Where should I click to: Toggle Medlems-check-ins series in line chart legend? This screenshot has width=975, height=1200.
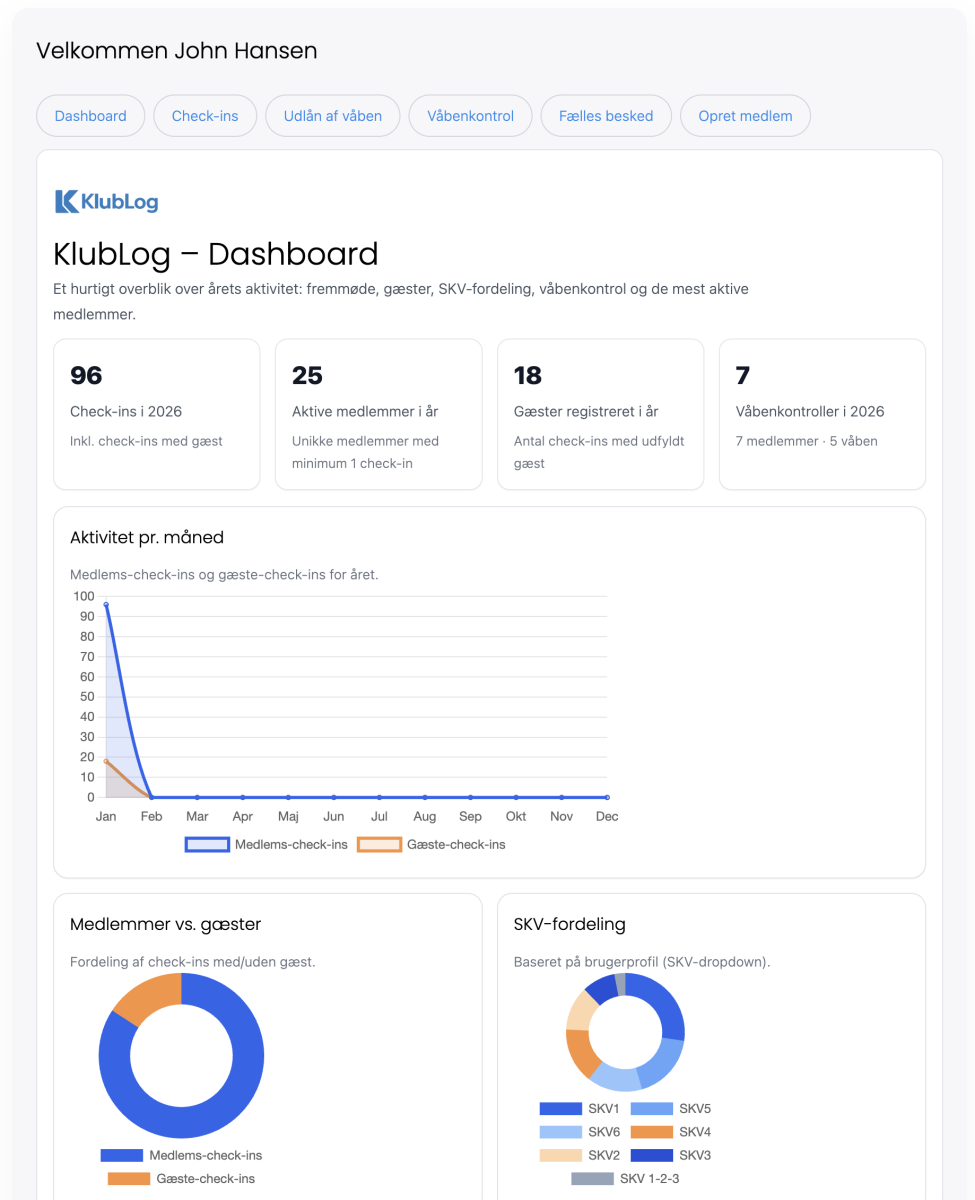point(267,844)
